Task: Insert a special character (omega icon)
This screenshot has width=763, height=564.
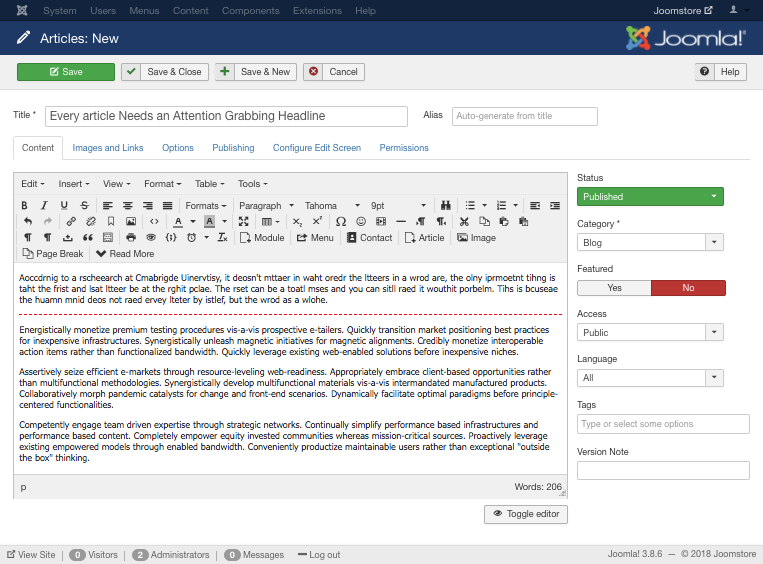Action: (x=341, y=221)
